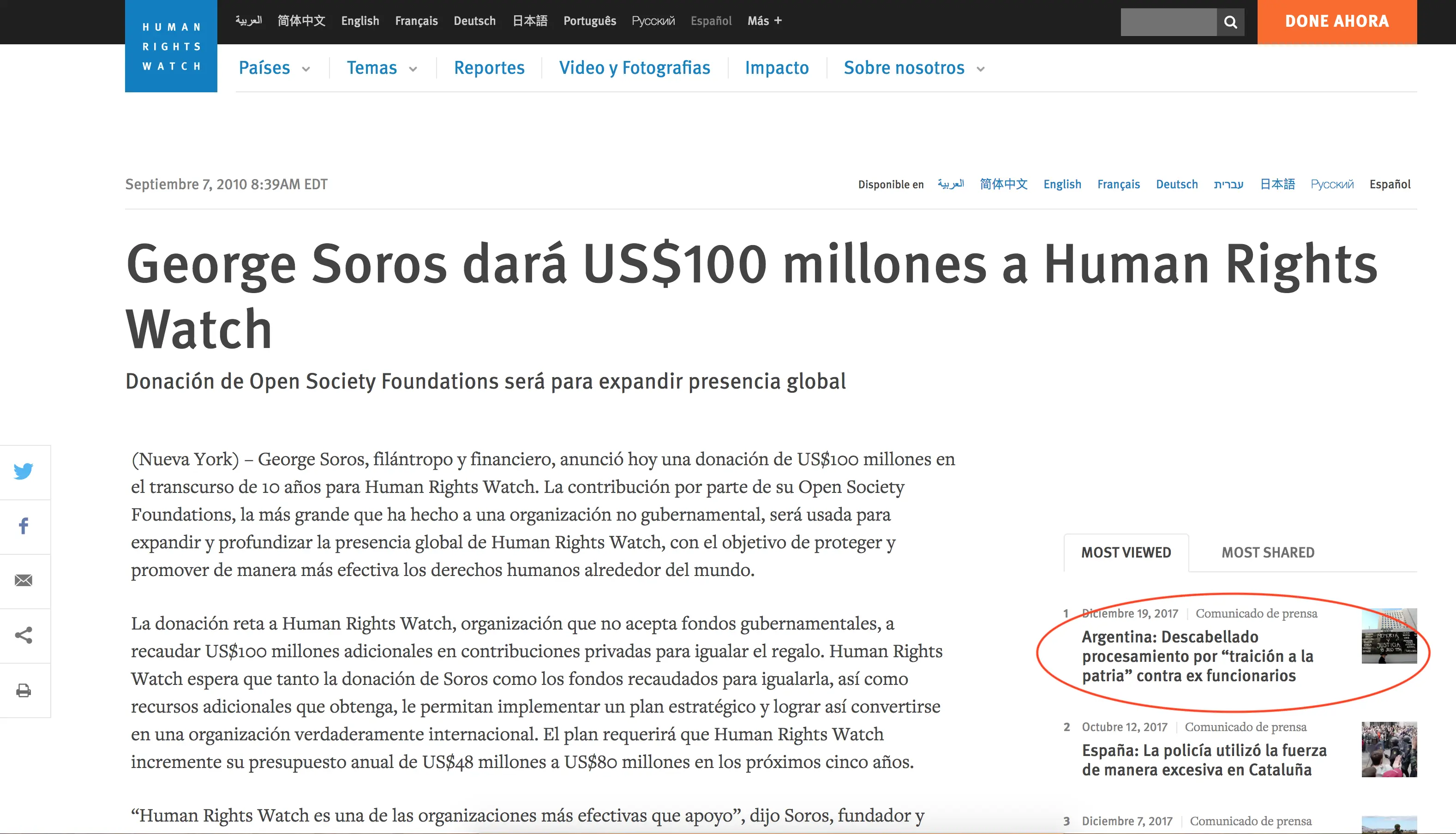Image resolution: width=1456 pixels, height=834 pixels.
Task: Share article on Twitter
Action: tap(24, 471)
